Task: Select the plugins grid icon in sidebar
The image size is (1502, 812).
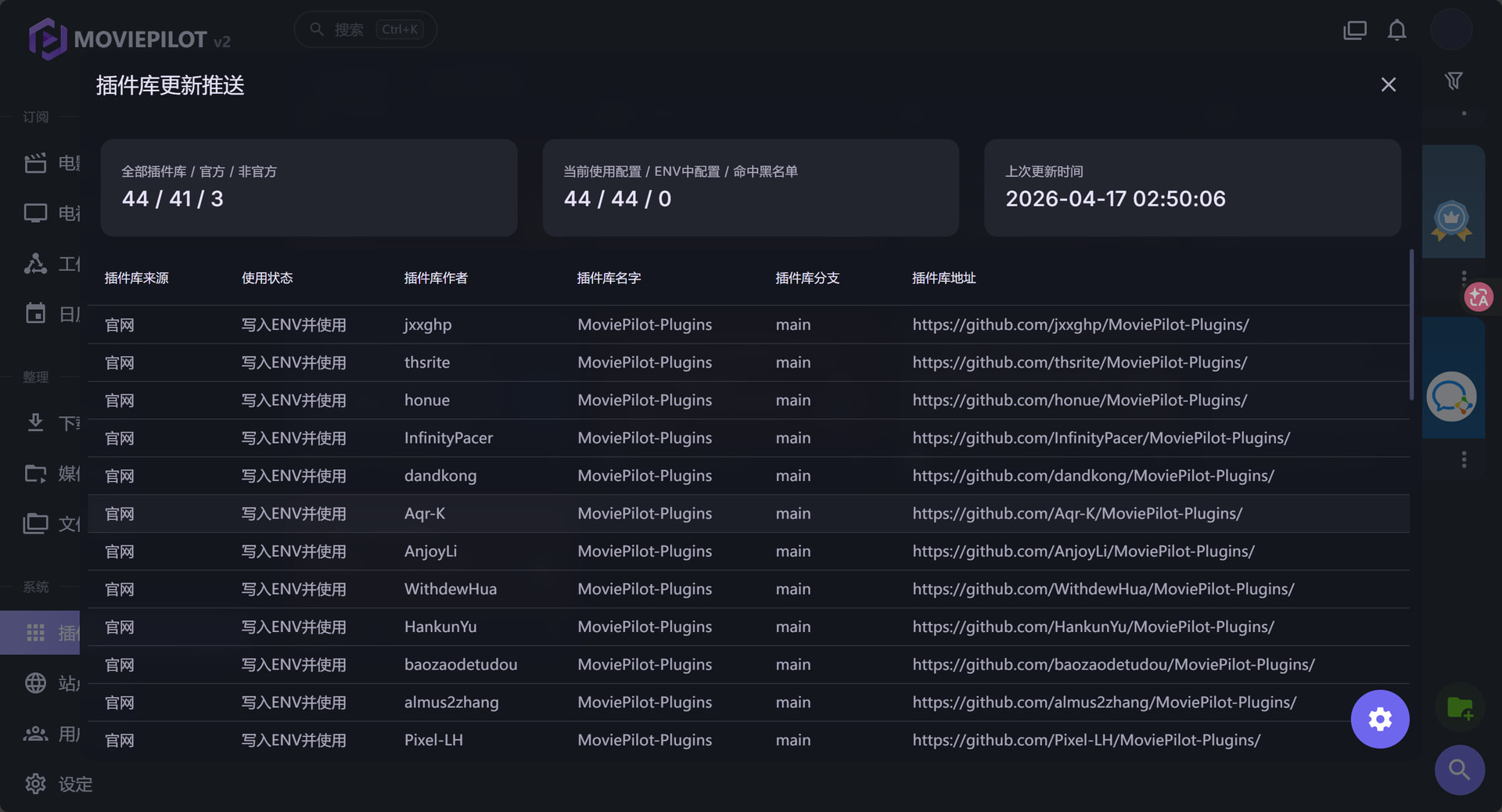Action: (x=35, y=633)
